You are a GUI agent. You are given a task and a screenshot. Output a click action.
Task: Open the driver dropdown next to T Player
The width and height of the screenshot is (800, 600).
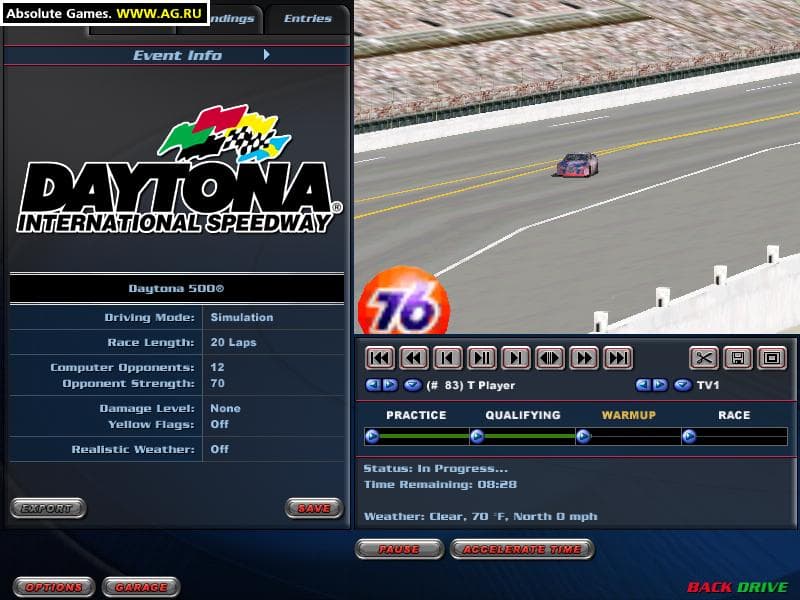[x=412, y=385]
